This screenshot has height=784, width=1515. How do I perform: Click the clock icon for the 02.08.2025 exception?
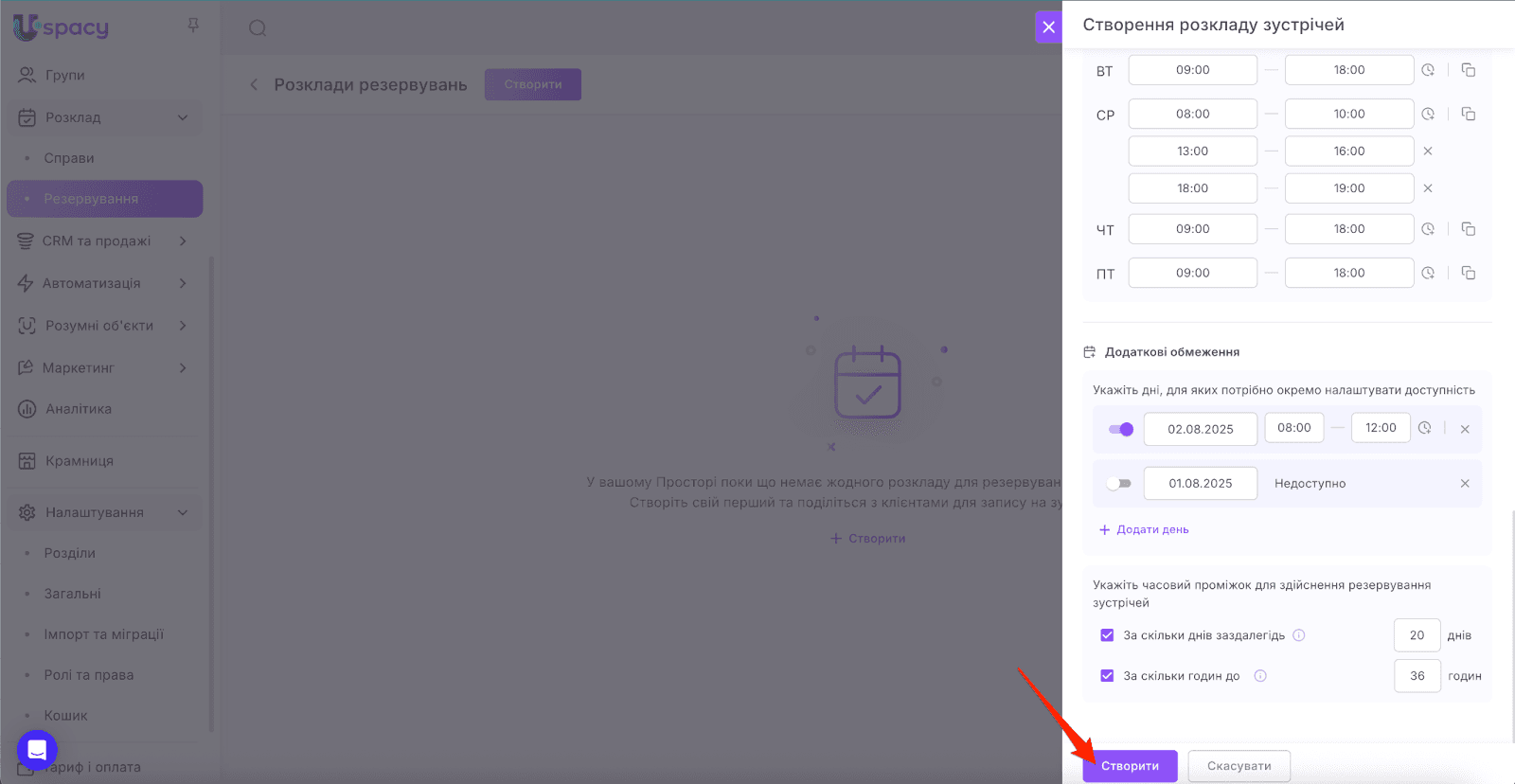pyautogui.click(x=1424, y=428)
